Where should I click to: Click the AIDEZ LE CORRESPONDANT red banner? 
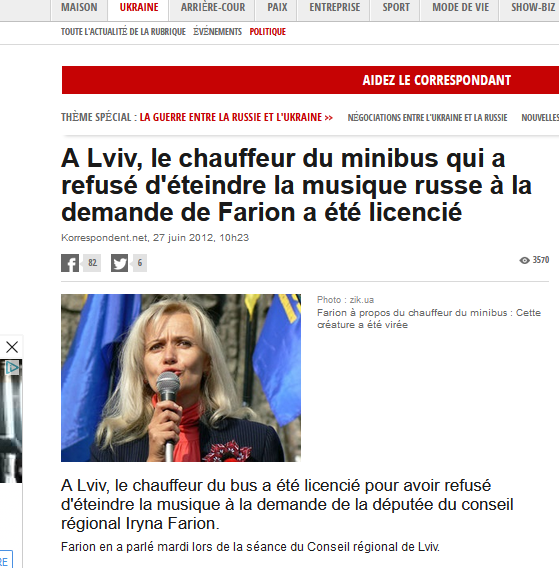310,80
